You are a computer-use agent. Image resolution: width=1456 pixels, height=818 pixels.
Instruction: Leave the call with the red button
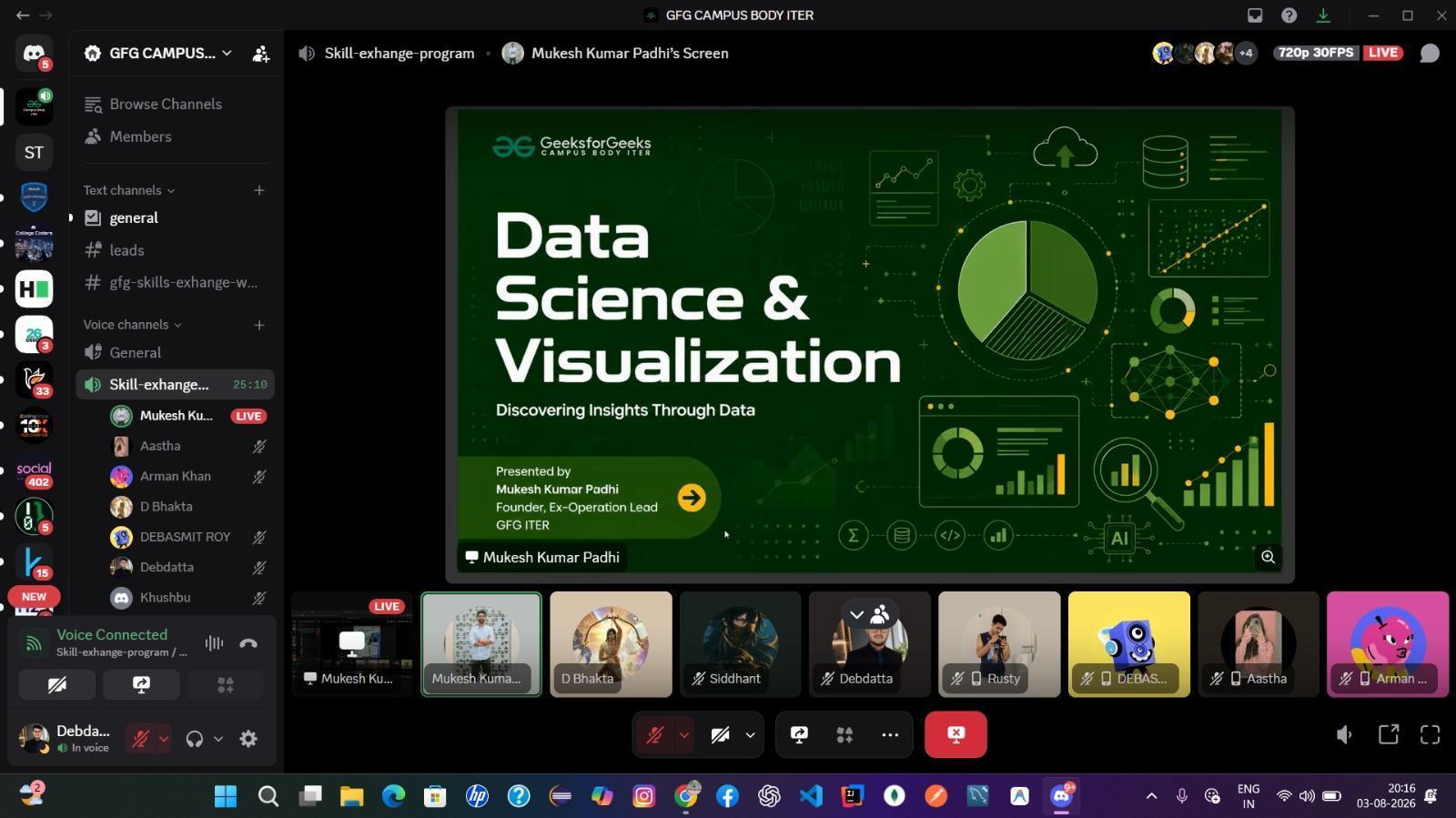coord(955,734)
